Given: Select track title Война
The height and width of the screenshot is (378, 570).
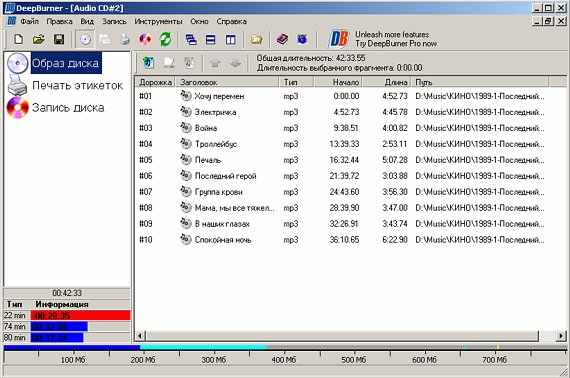Looking at the screenshot, I should click(206, 128).
